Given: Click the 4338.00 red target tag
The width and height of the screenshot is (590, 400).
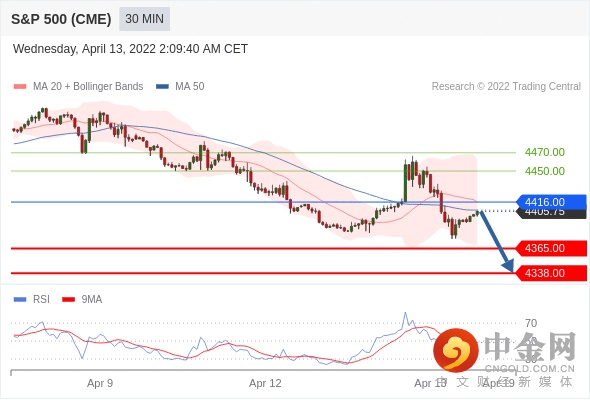Looking at the screenshot, I should tap(551, 273).
